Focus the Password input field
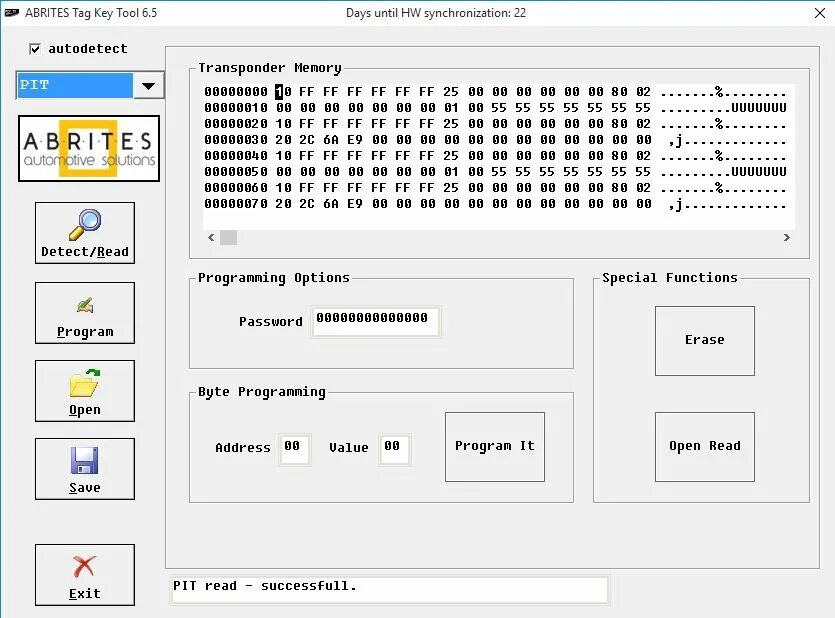The height and width of the screenshot is (618, 835). tap(376, 322)
